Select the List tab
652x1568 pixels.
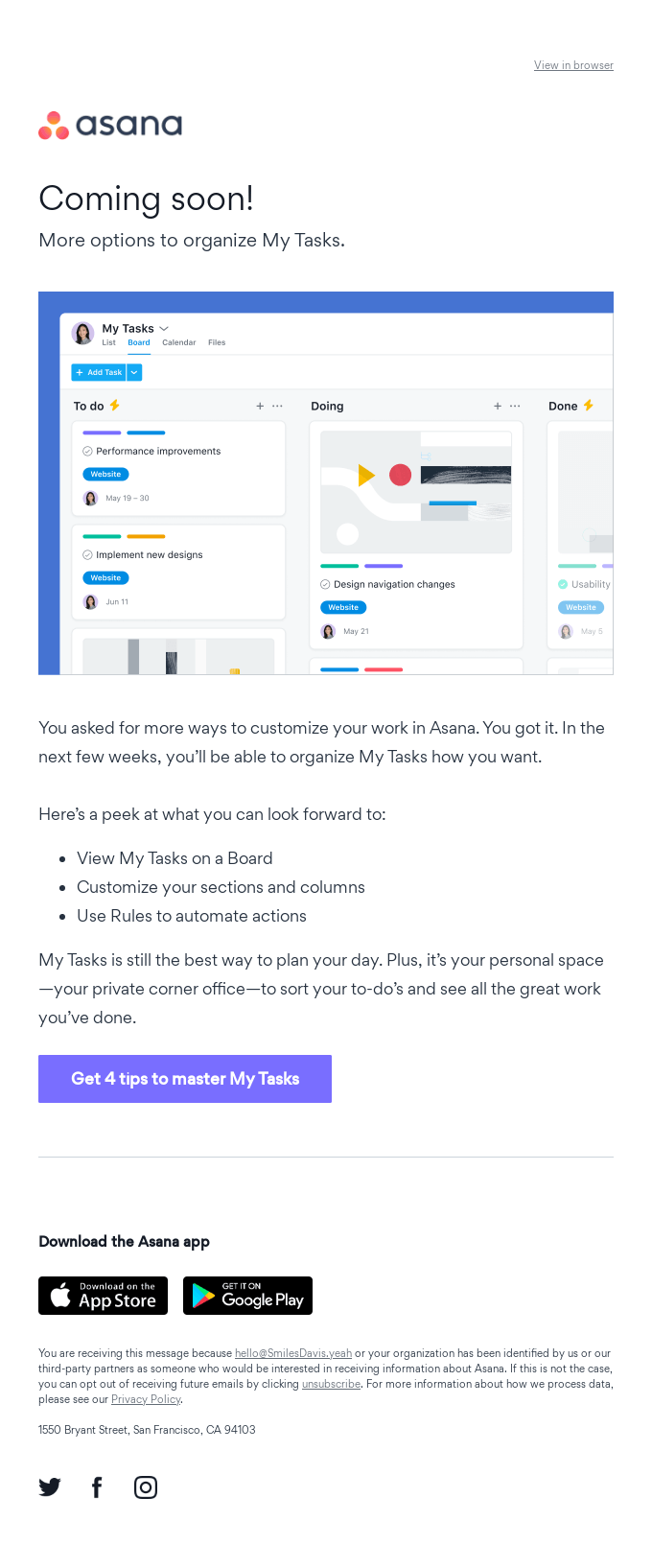tap(108, 342)
